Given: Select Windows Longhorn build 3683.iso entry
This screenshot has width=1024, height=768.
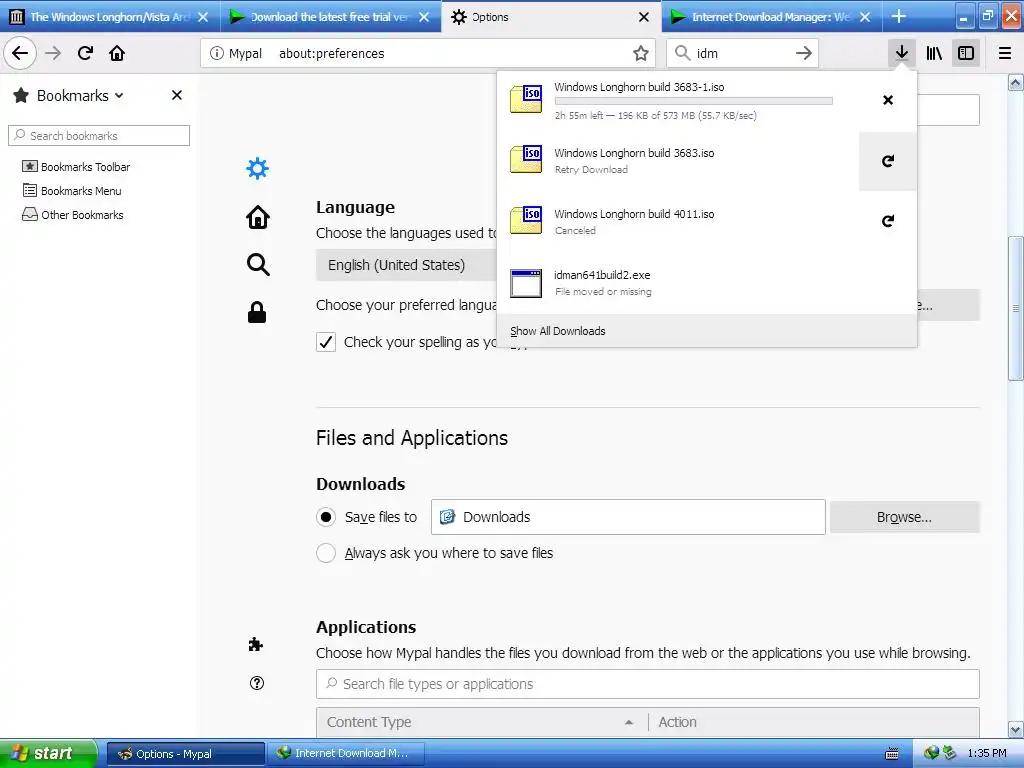Looking at the screenshot, I should pyautogui.click(x=678, y=161).
